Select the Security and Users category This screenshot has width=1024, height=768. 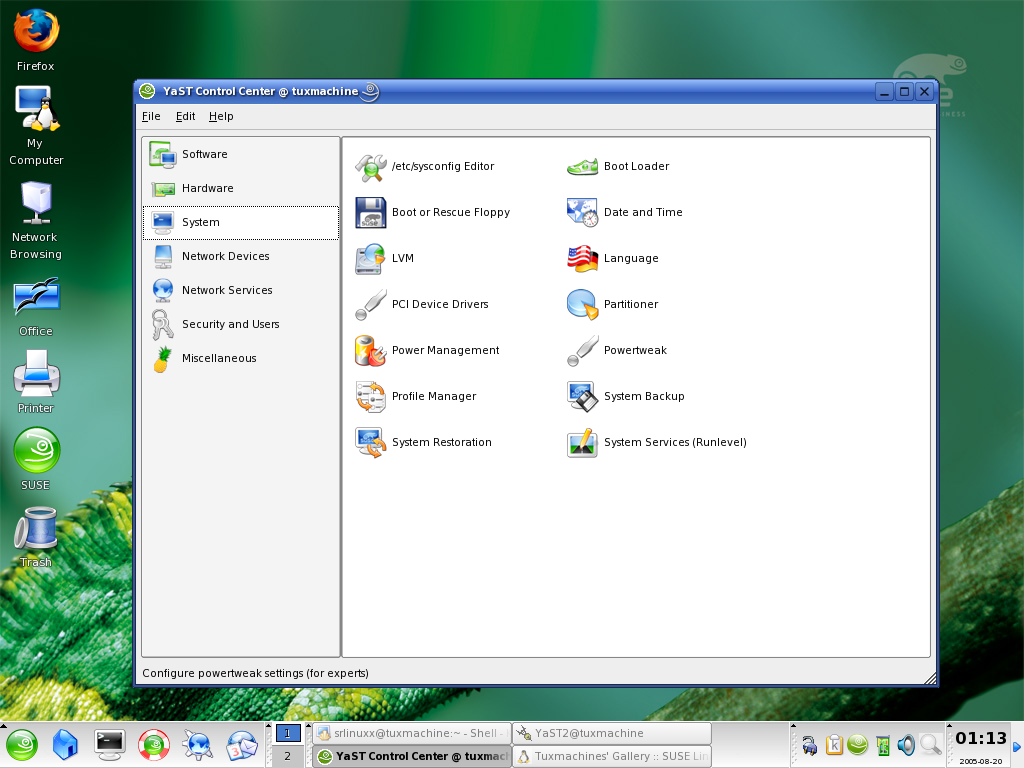(241, 324)
